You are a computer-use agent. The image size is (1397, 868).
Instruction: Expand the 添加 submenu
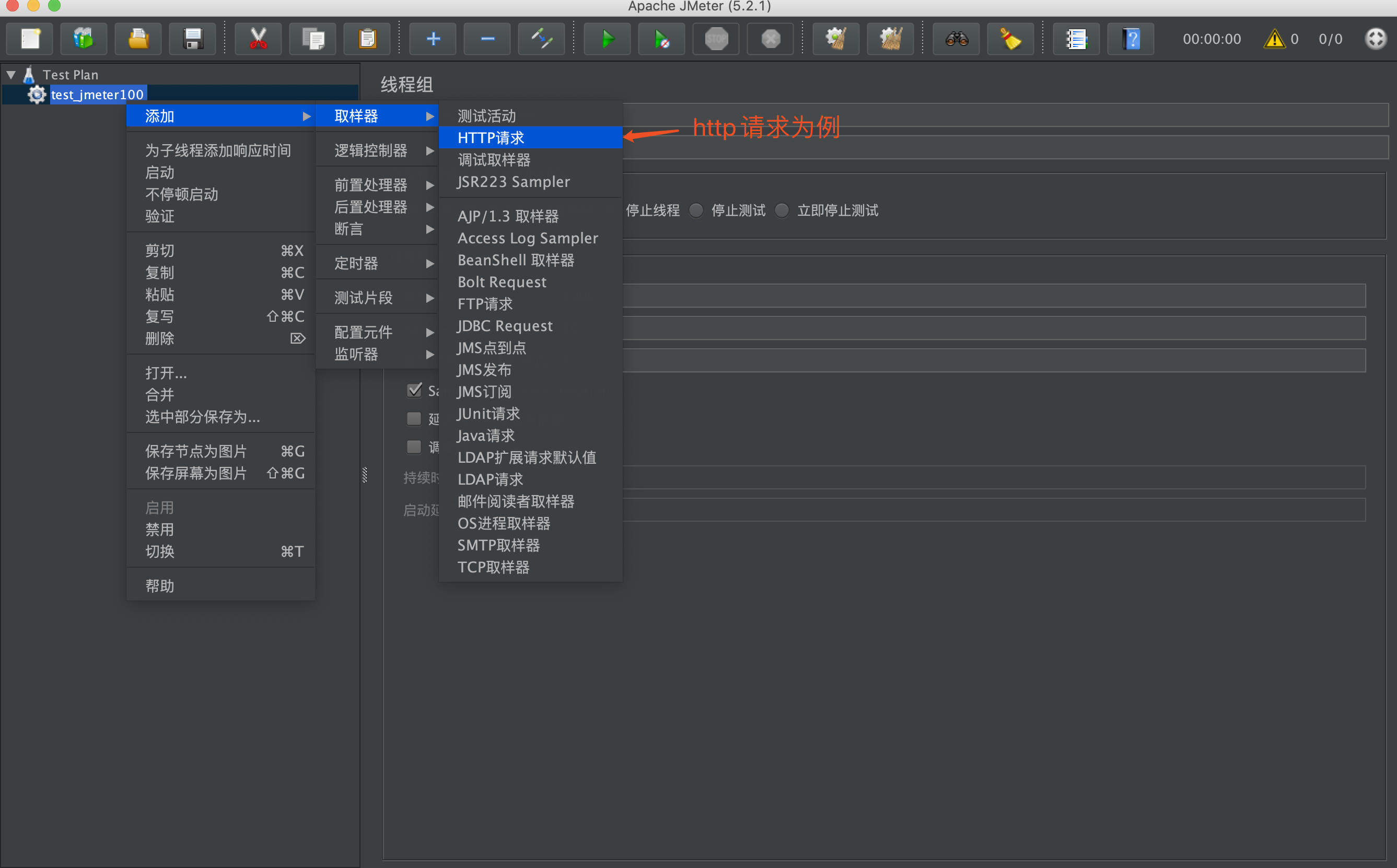220,116
